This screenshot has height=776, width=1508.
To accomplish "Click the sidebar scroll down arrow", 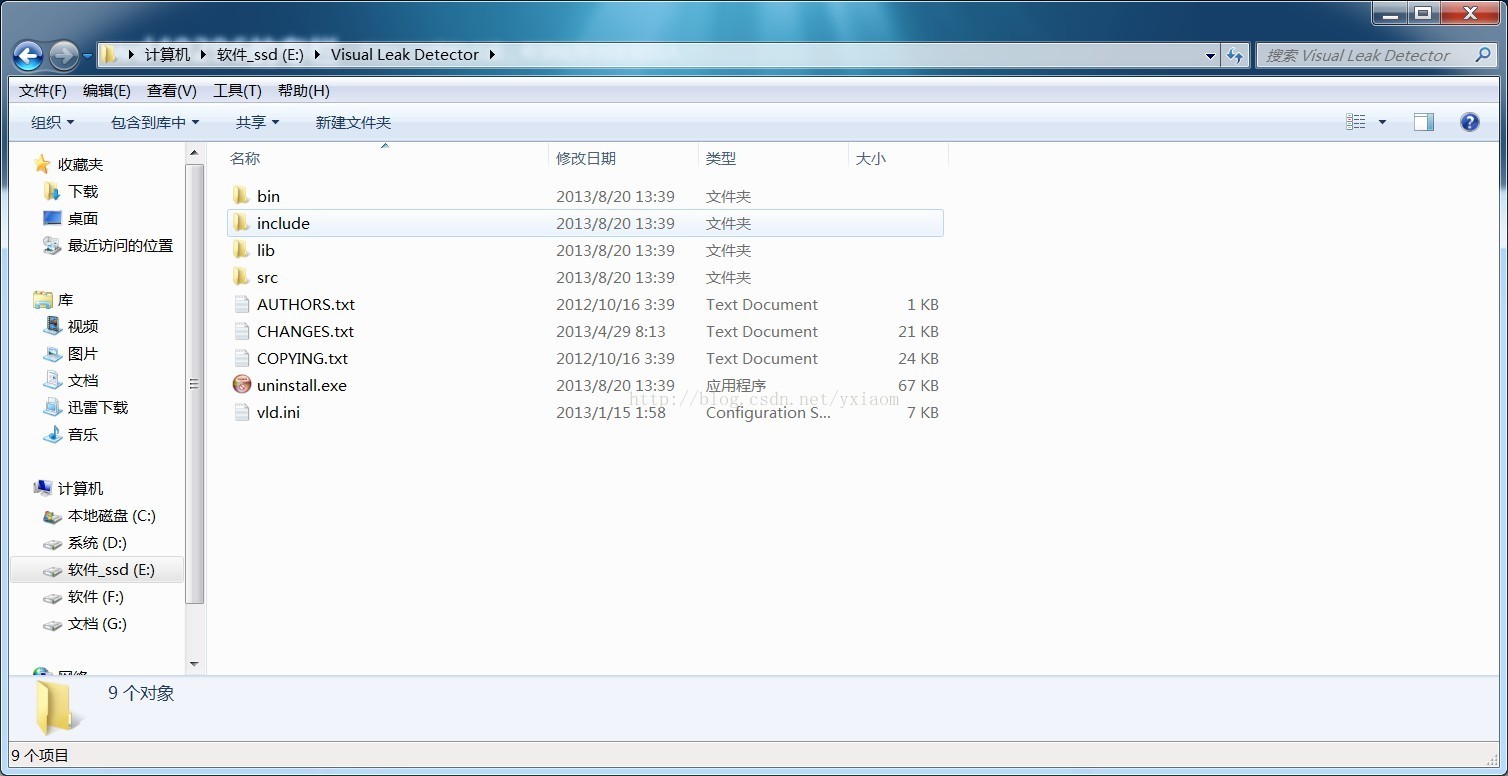I will (194, 664).
